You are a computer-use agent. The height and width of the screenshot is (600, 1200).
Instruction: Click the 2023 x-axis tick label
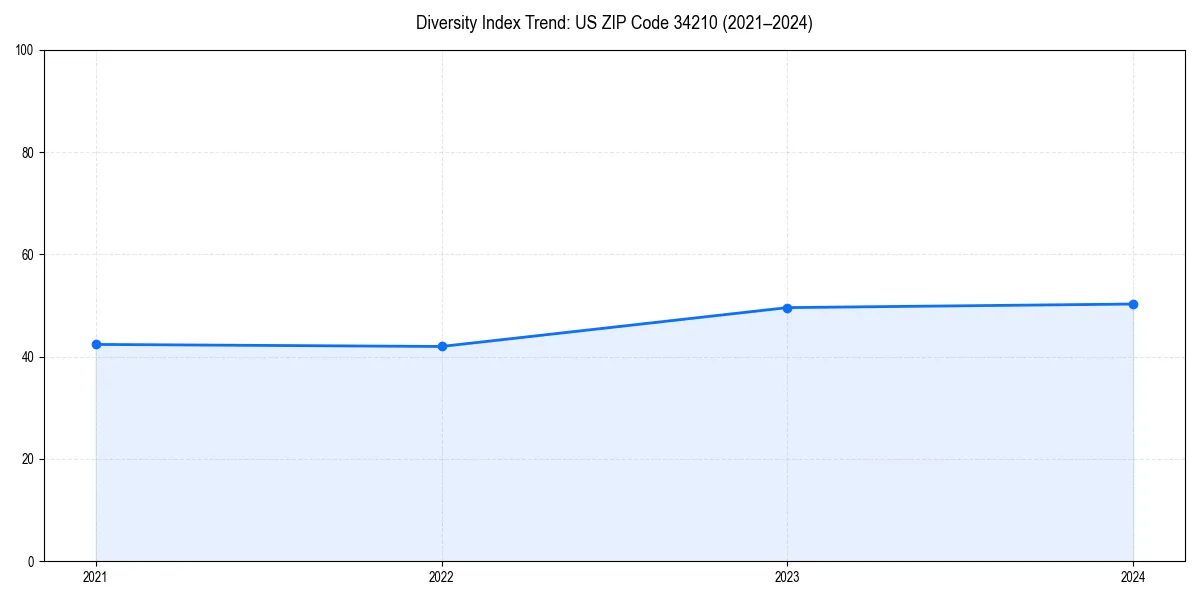[x=787, y=576]
